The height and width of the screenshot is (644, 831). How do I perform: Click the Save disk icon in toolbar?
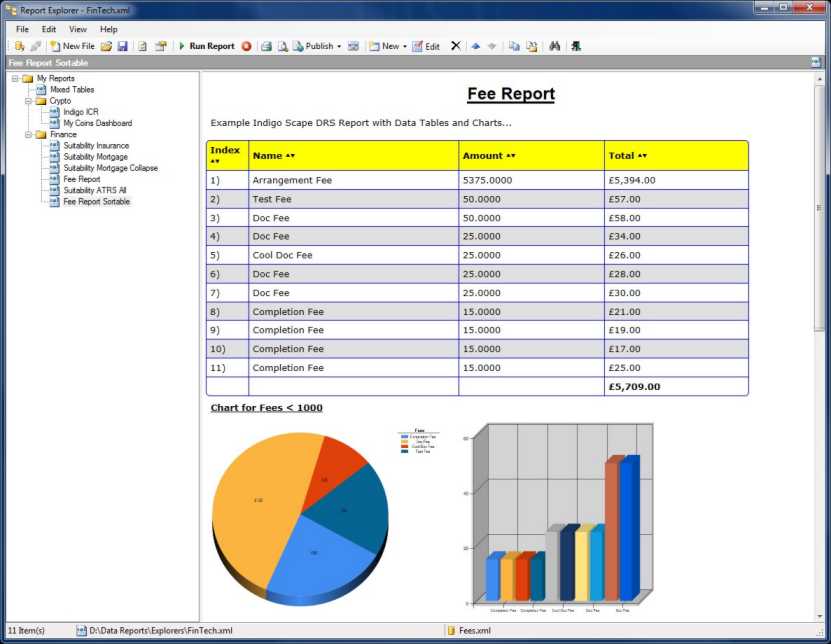[122, 46]
